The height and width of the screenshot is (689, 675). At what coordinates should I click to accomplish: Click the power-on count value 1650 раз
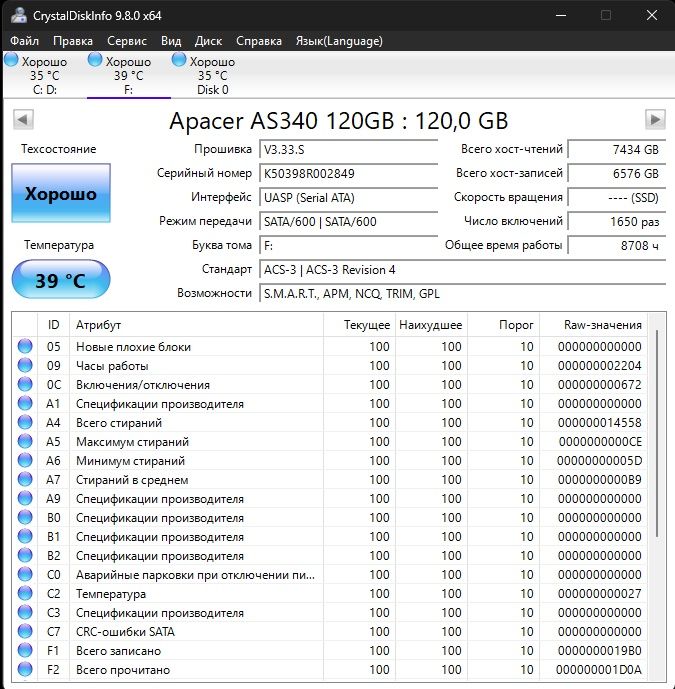[x=617, y=221]
